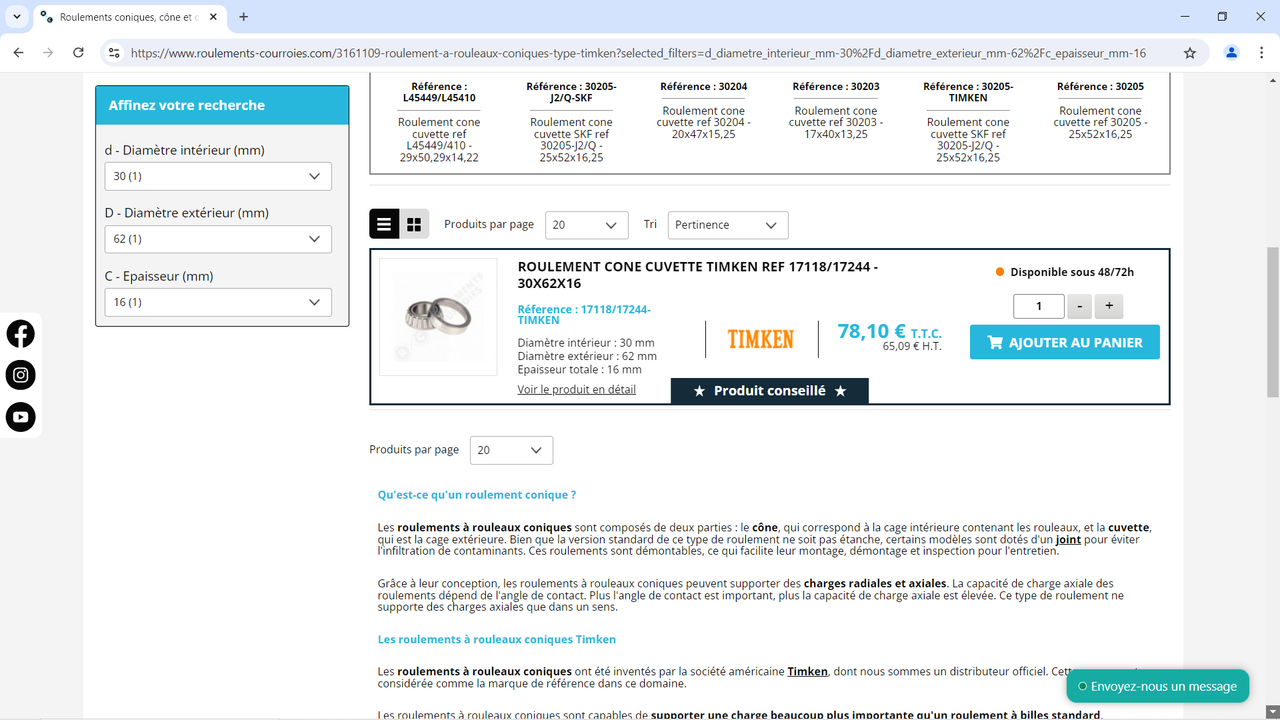Click the TIMKEN brand logo
This screenshot has width=1280, height=720.
[x=760, y=339]
